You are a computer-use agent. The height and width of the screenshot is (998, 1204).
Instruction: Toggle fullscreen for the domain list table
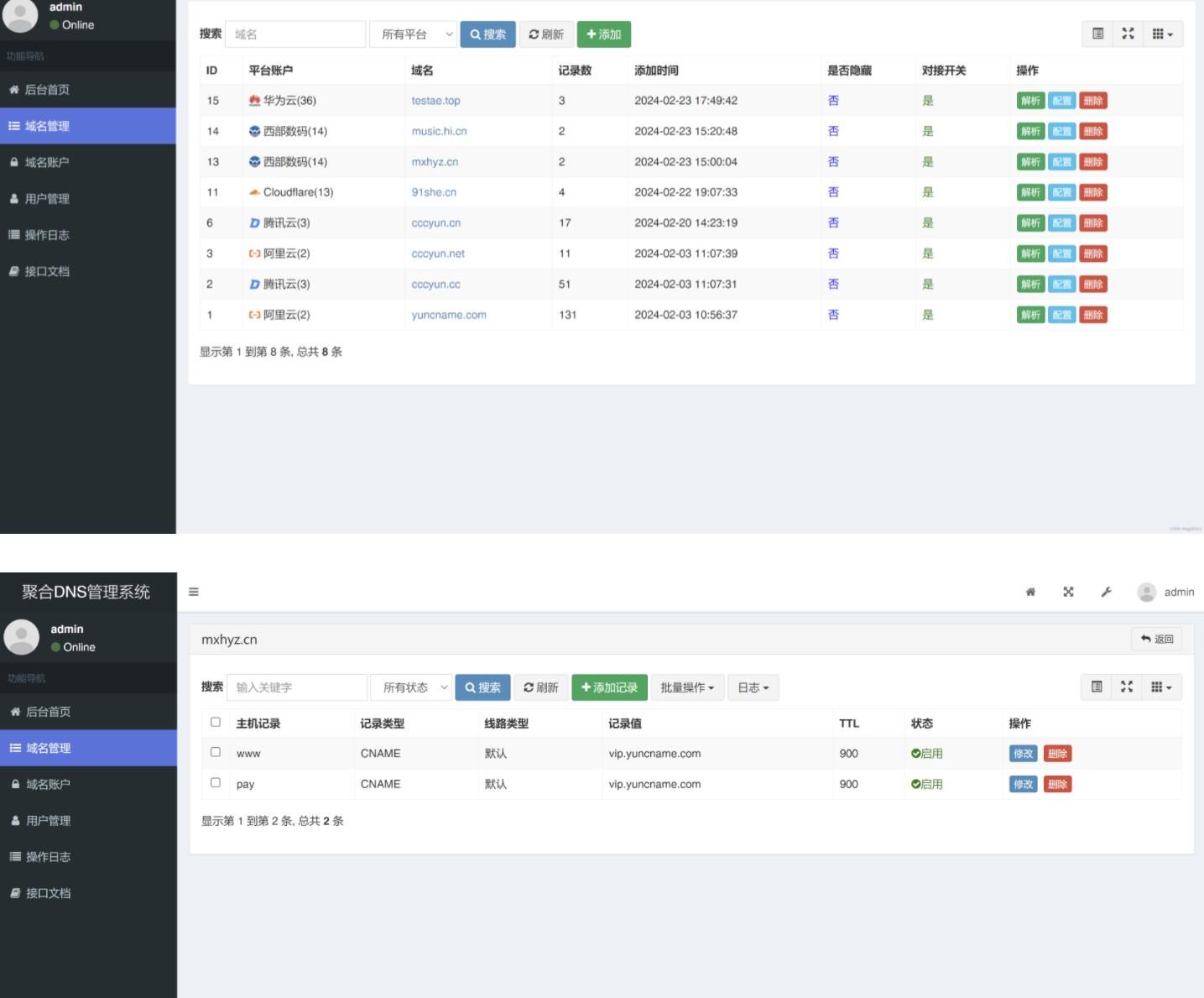tap(1128, 34)
